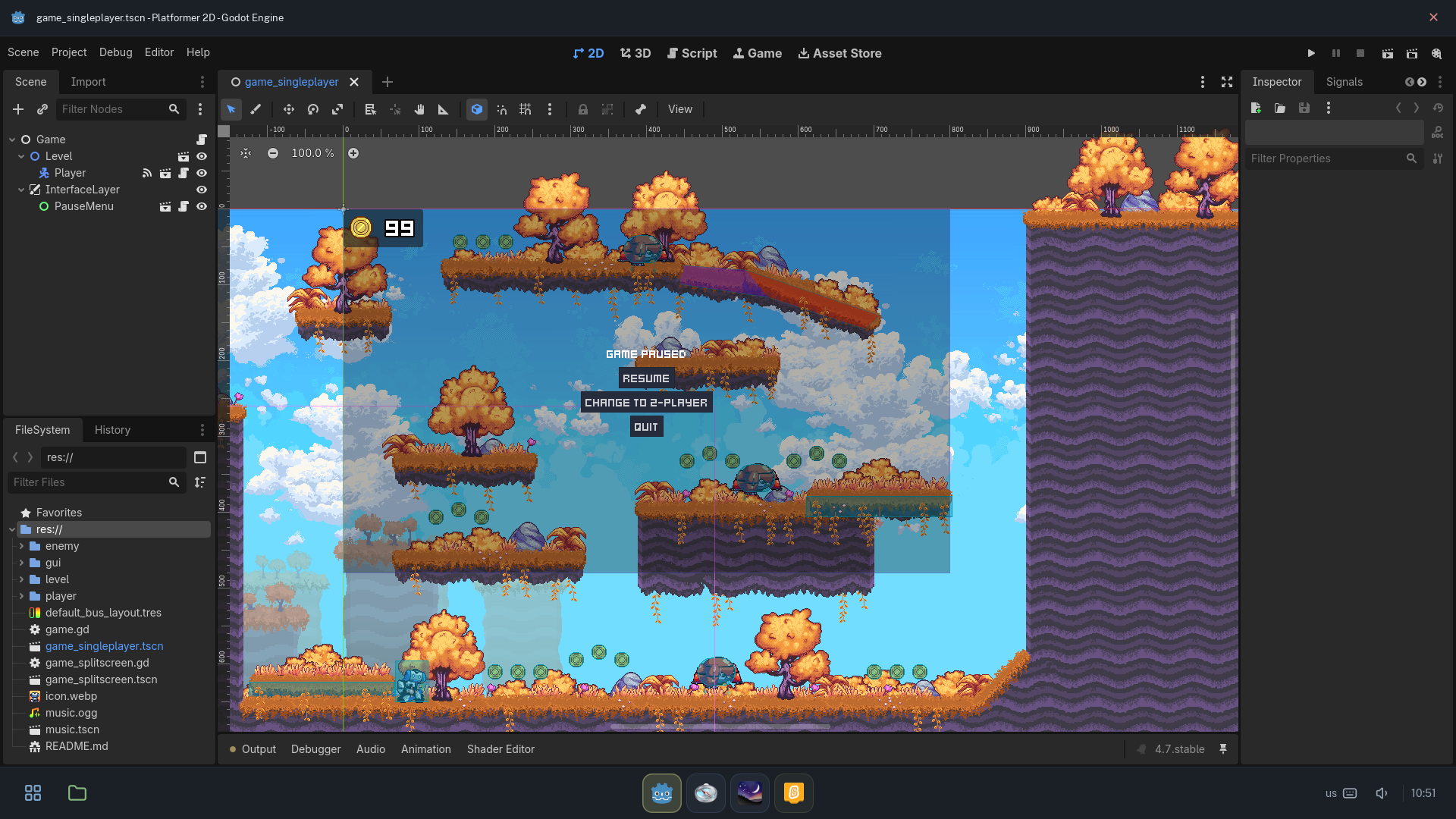Click the Filter Nodes search field
Image resolution: width=1456 pixels, height=819 pixels.
[120, 109]
